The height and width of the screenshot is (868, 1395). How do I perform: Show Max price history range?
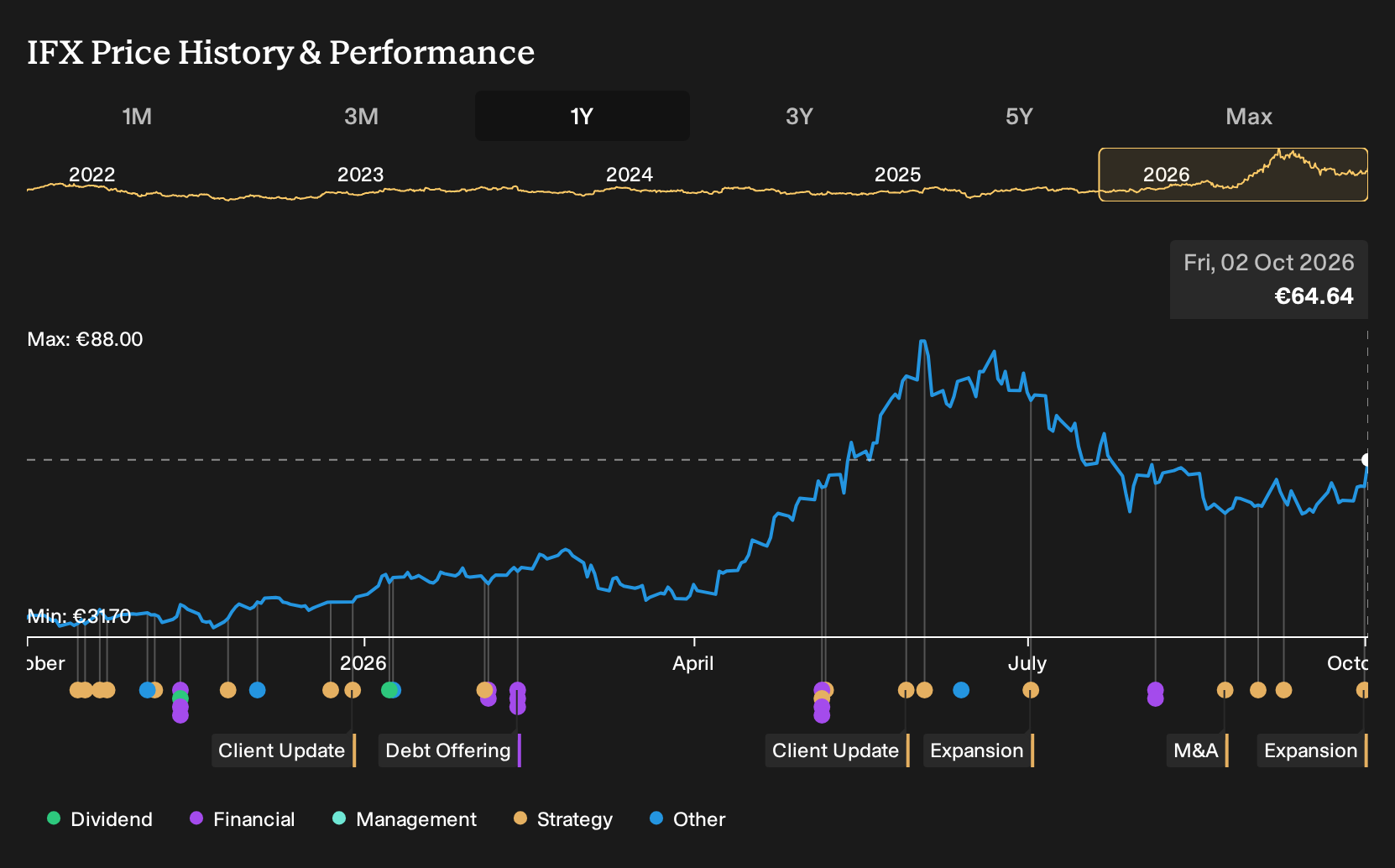pos(1249,116)
